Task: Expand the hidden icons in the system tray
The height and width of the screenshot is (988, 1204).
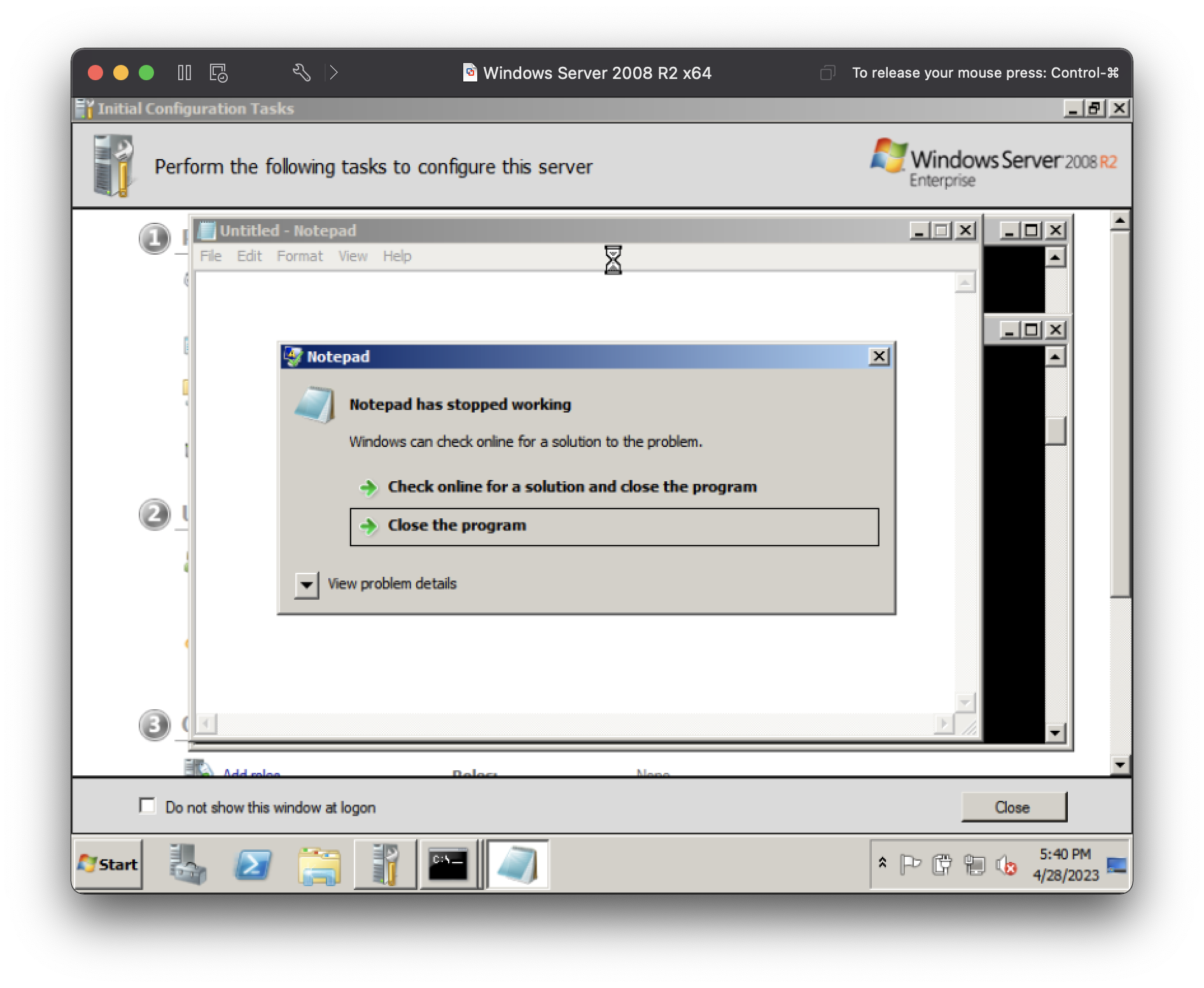Action: coord(882,864)
